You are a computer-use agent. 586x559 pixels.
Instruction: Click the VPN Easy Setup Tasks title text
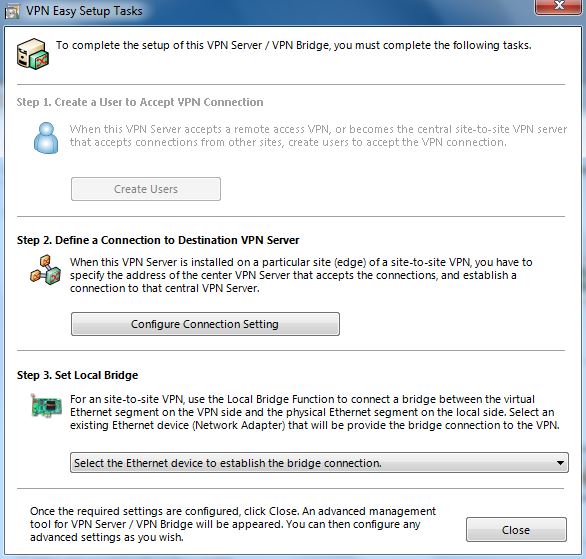(84, 11)
